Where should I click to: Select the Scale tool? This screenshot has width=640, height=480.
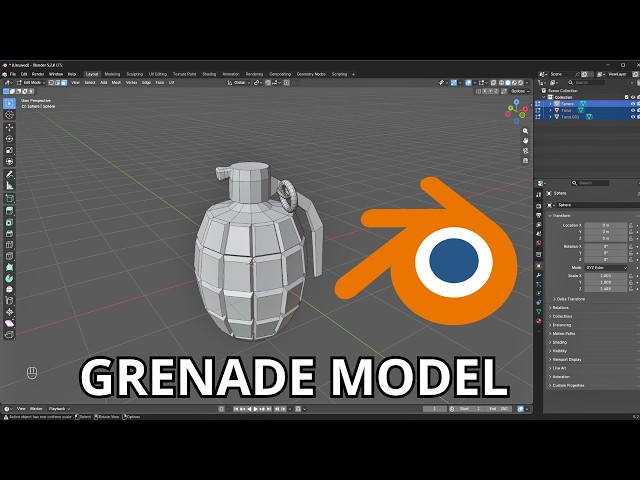tap(9, 150)
